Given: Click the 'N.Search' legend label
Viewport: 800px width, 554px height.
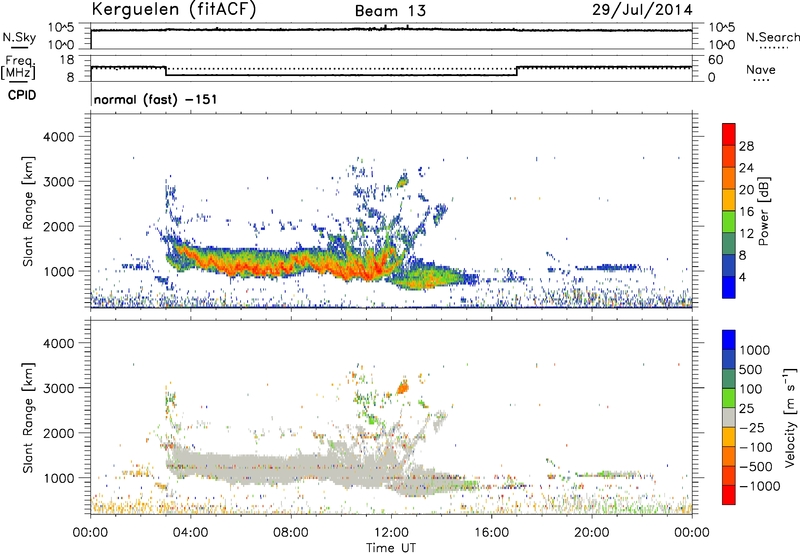Looking at the screenshot, I should (x=772, y=37).
